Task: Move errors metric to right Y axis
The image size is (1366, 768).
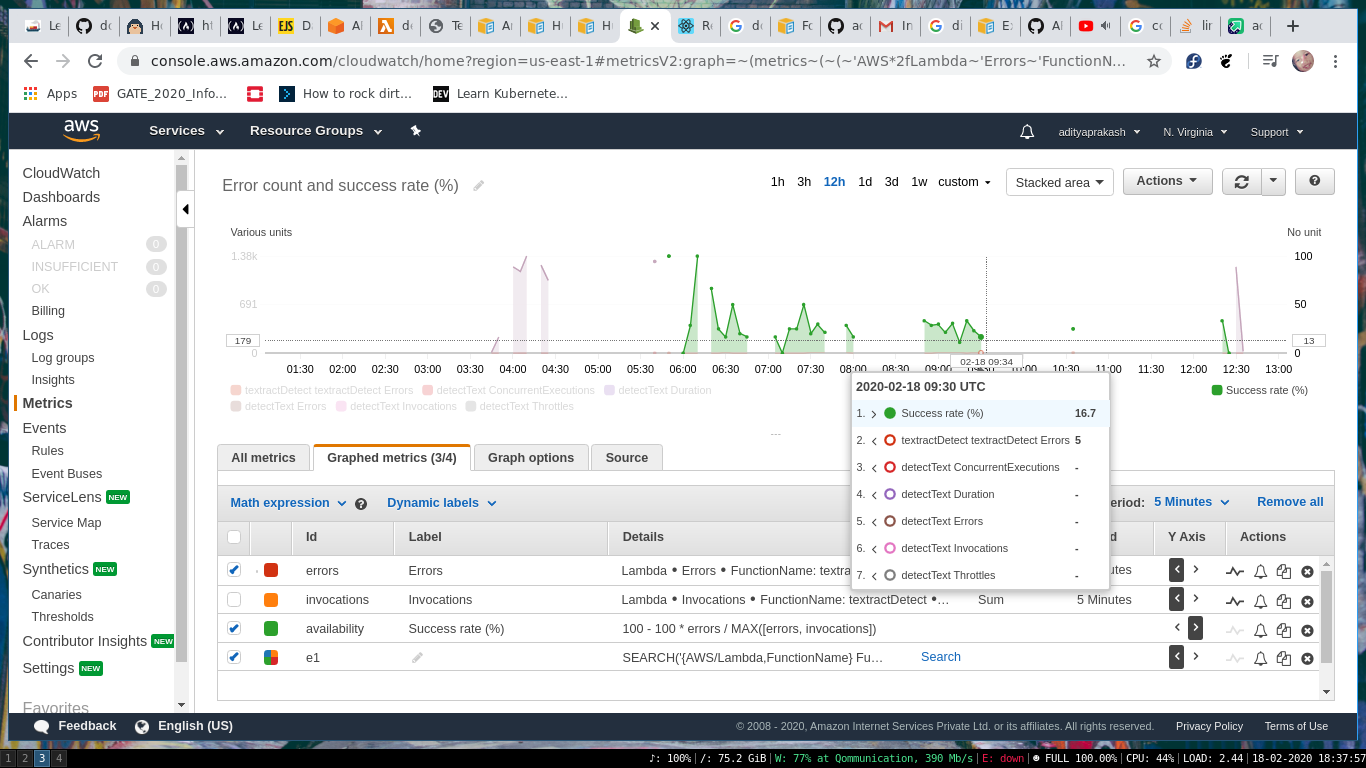Action: pyautogui.click(x=1195, y=570)
